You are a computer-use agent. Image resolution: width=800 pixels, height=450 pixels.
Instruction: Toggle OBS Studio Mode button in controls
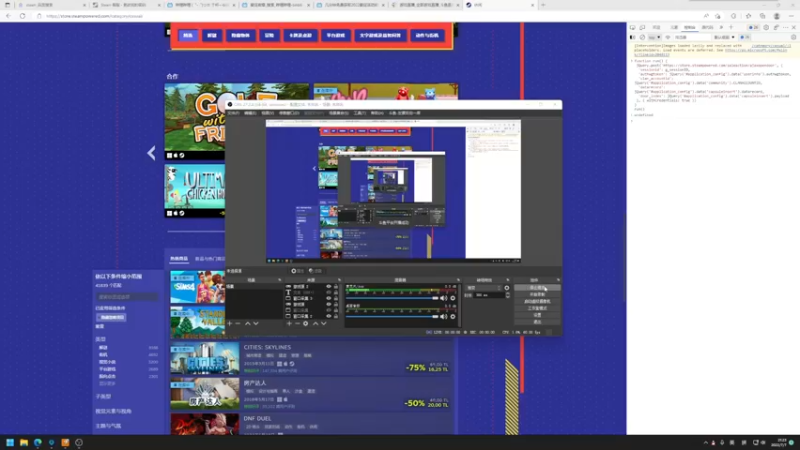pyautogui.click(x=537, y=308)
